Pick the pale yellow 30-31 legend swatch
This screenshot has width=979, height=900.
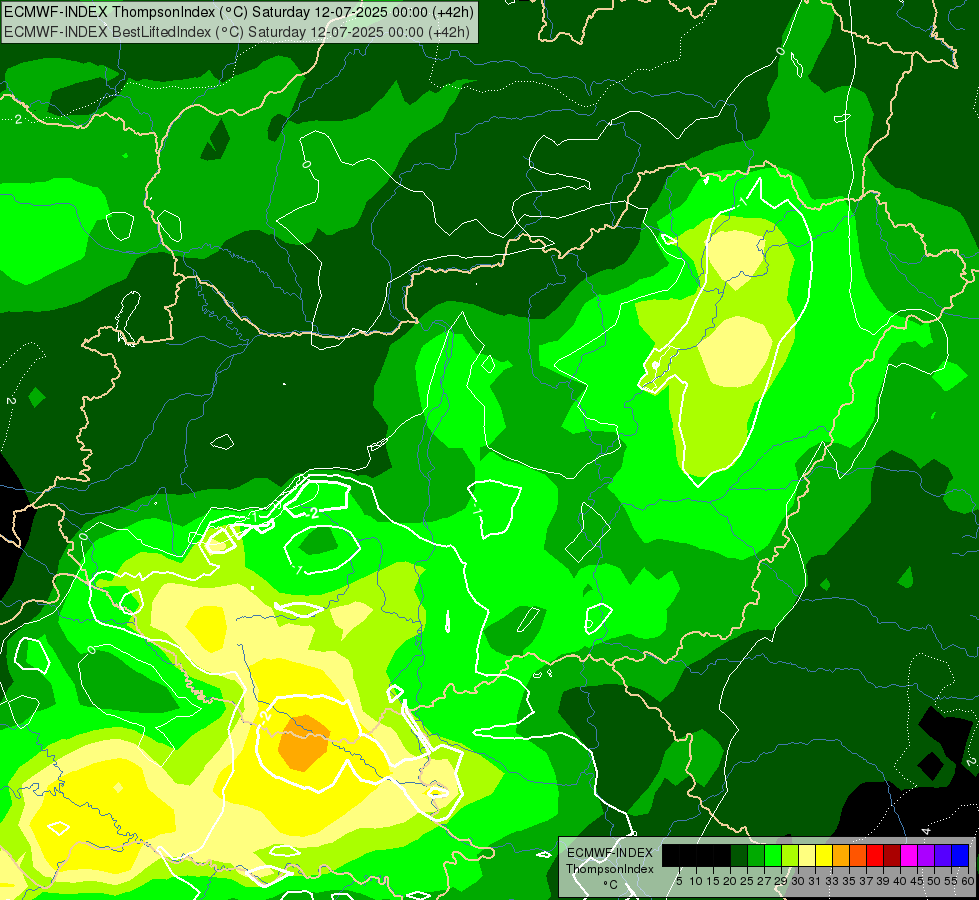pos(807,855)
